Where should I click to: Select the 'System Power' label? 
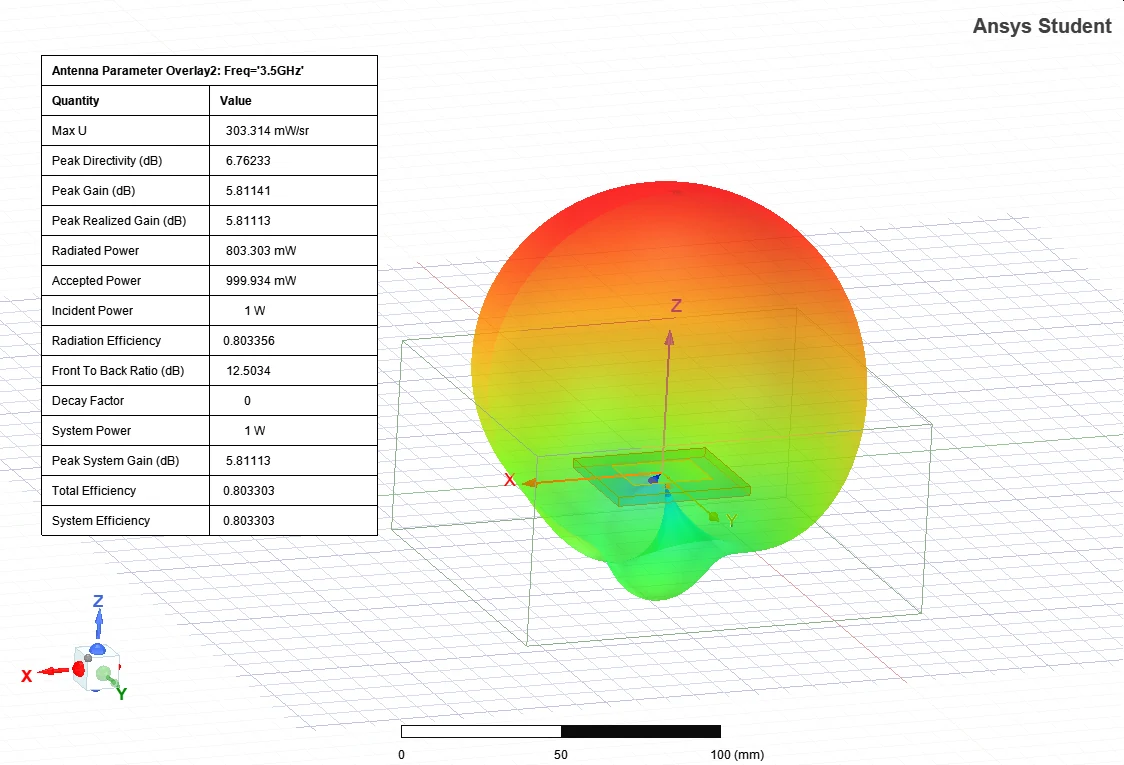91,431
